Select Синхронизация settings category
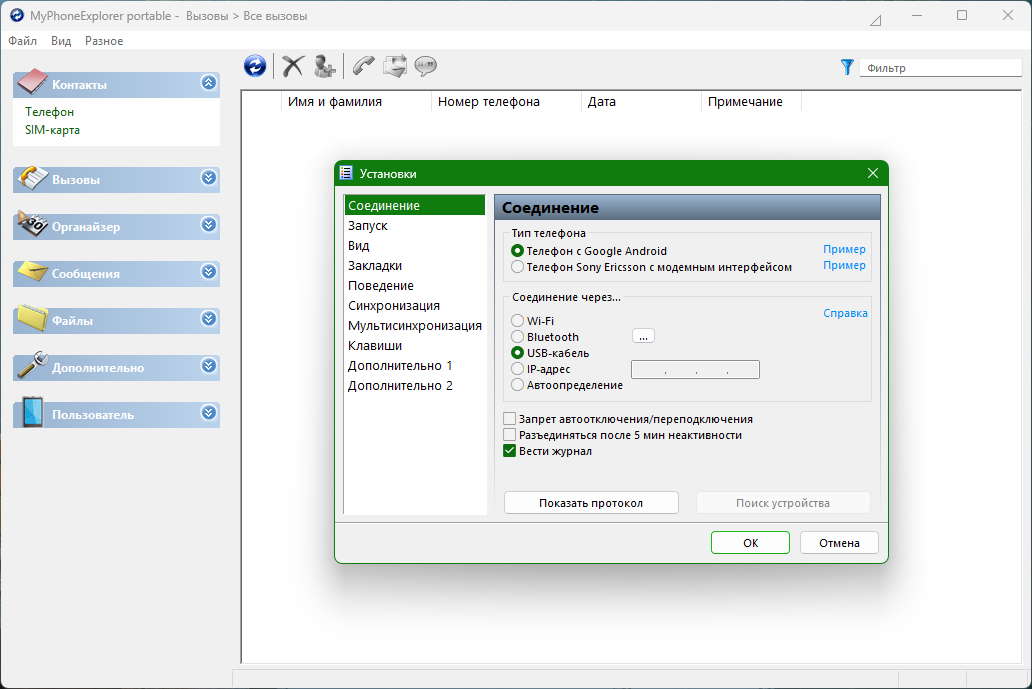This screenshot has height=689, width=1032. coord(415,305)
